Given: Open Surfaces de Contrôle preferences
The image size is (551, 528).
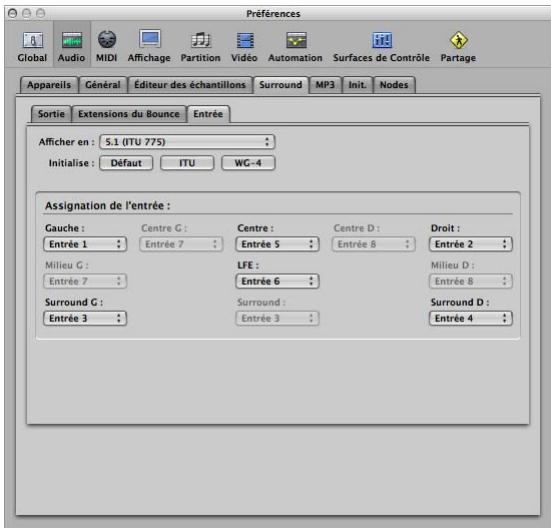Looking at the screenshot, I should tap(381, 46).
